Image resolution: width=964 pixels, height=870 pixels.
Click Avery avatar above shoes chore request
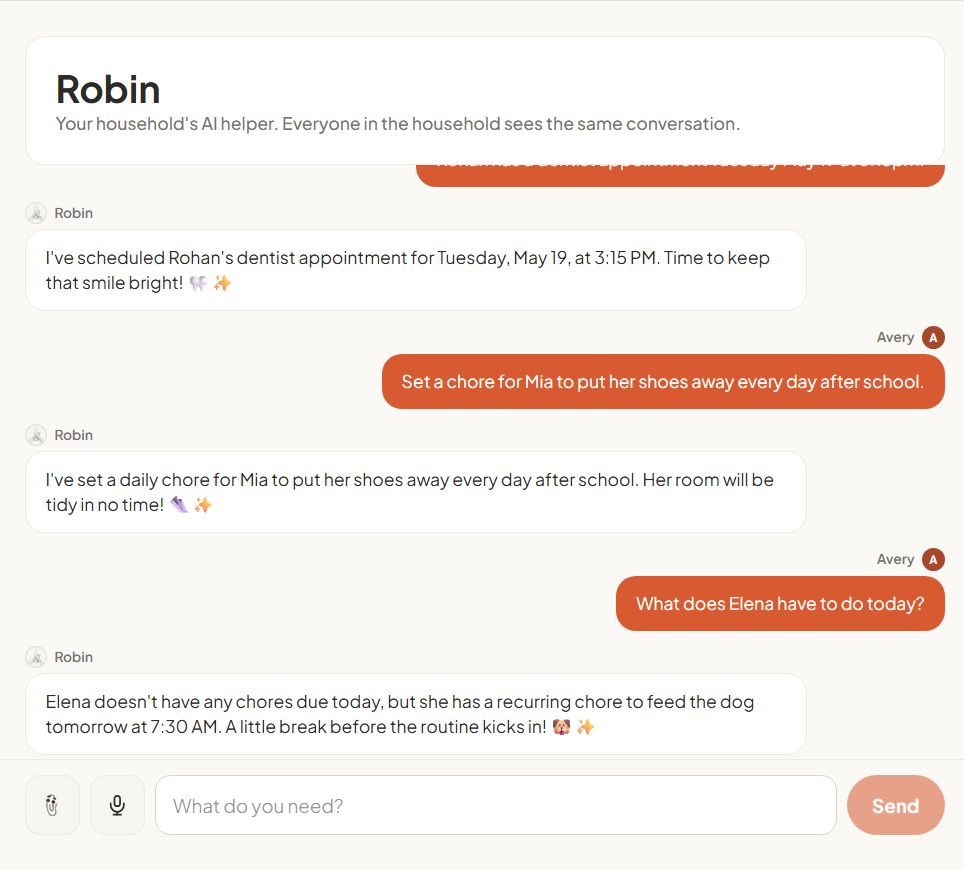[933, 338]
